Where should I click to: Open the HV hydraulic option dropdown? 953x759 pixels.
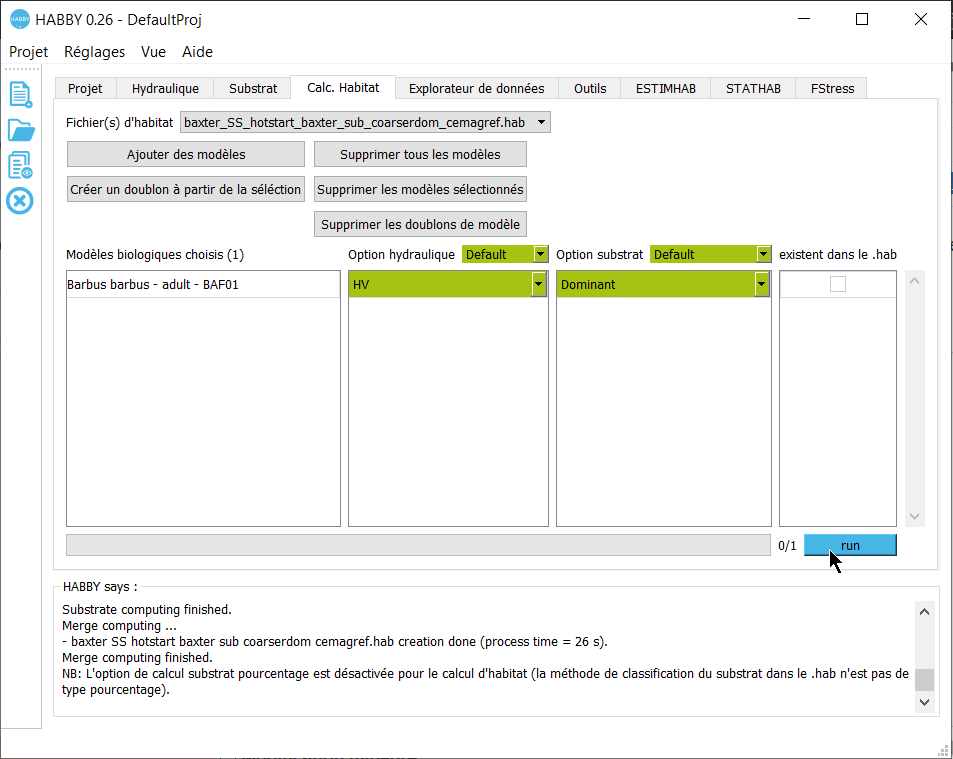(448, 285)
